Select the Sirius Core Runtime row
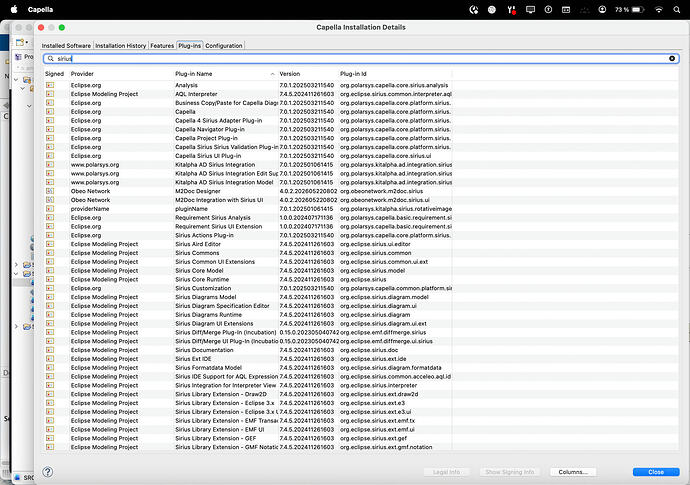Viewport: 690px width, 485px height. [361, 279]
